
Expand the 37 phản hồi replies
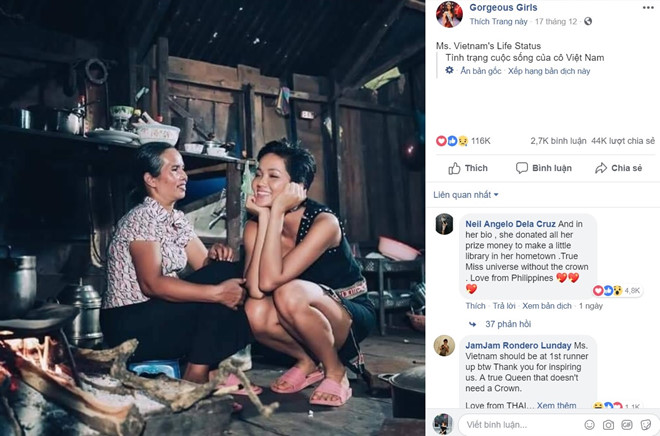click(x=510, y=324)
